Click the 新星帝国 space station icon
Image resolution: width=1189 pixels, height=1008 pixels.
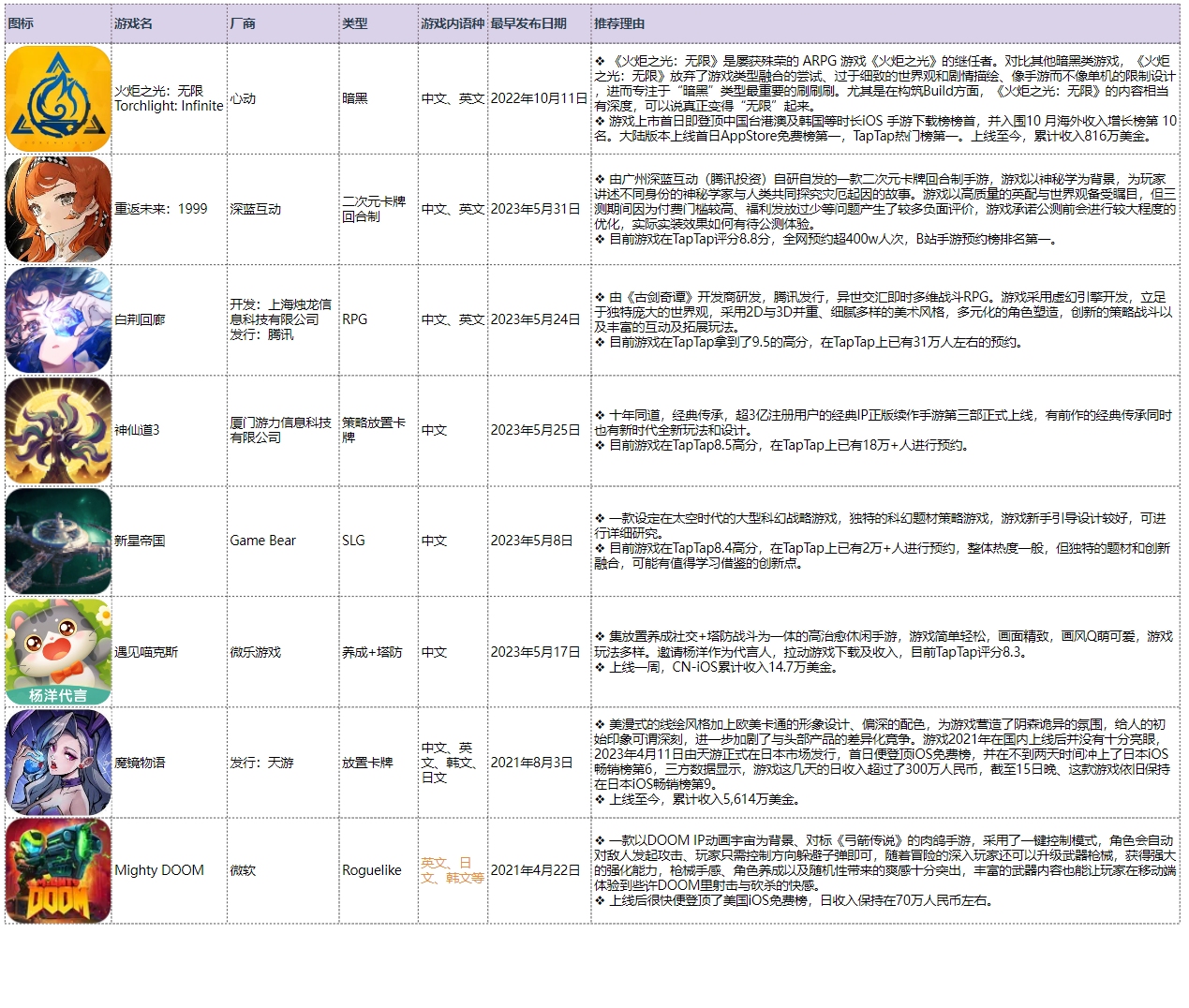pos(58,541)
